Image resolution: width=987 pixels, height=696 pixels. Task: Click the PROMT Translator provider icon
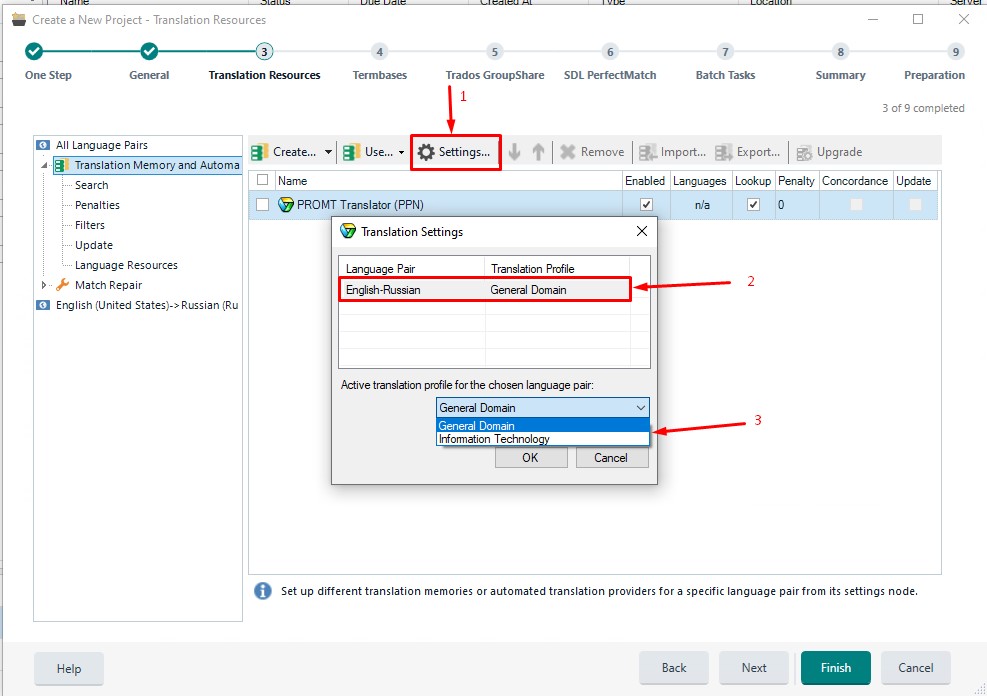(286, 205)
